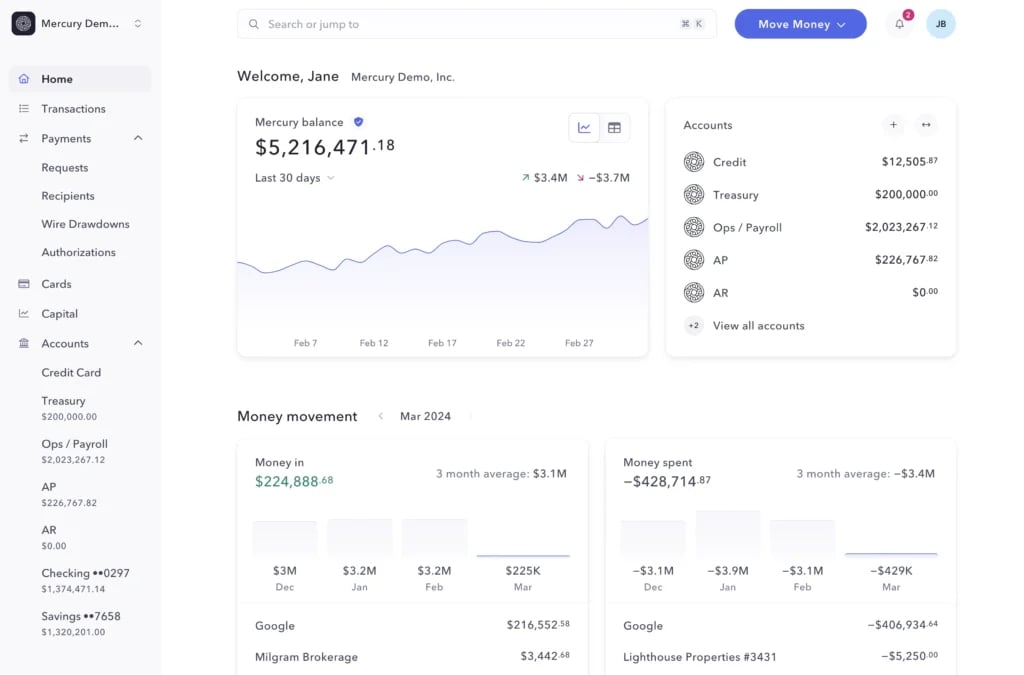Click the Treasury account icon
This screenshot has height=675, width=1024.
(694, 195)
